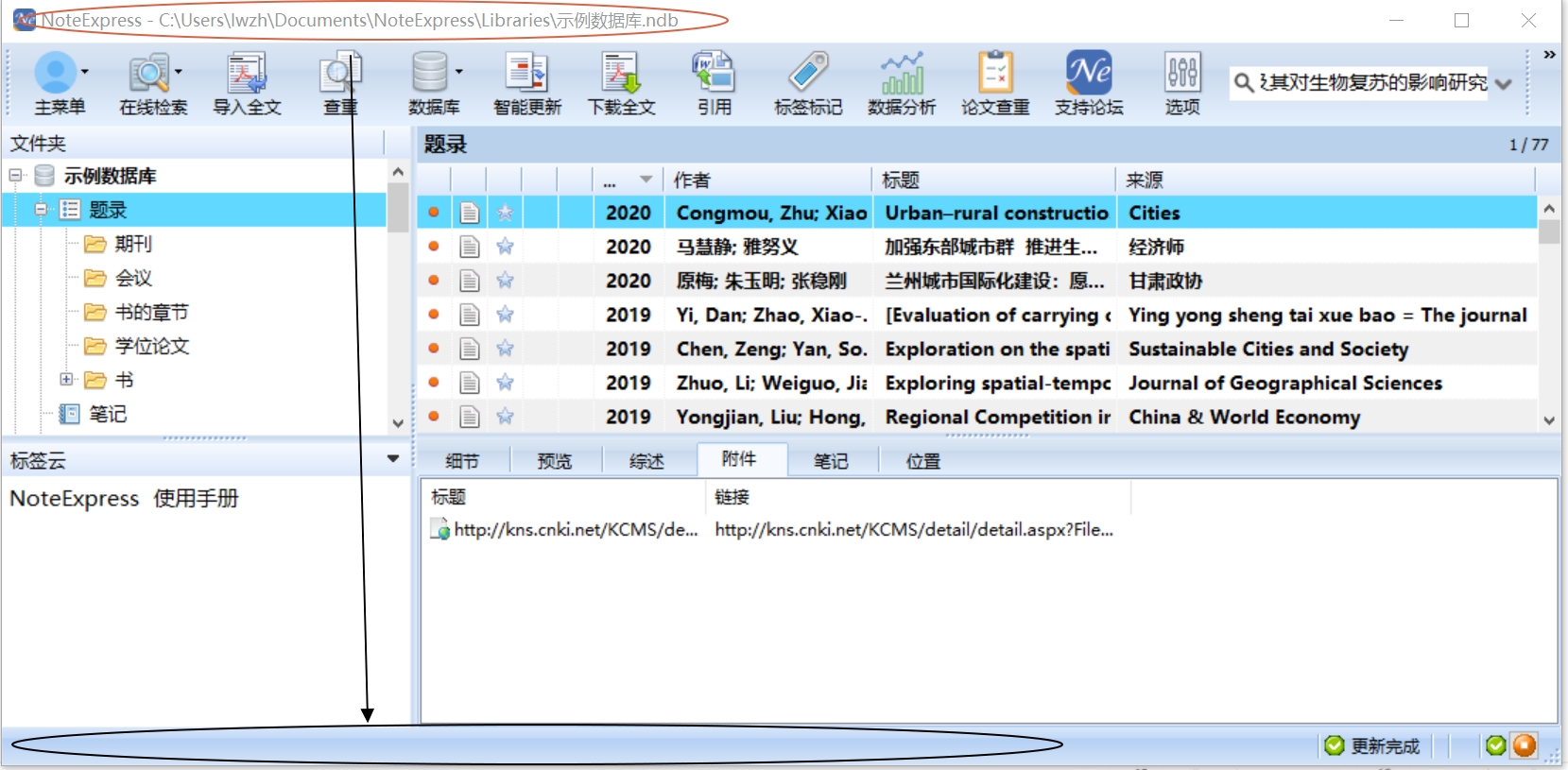Click the folder tree scrollbar down arrow

coord(398,423)
